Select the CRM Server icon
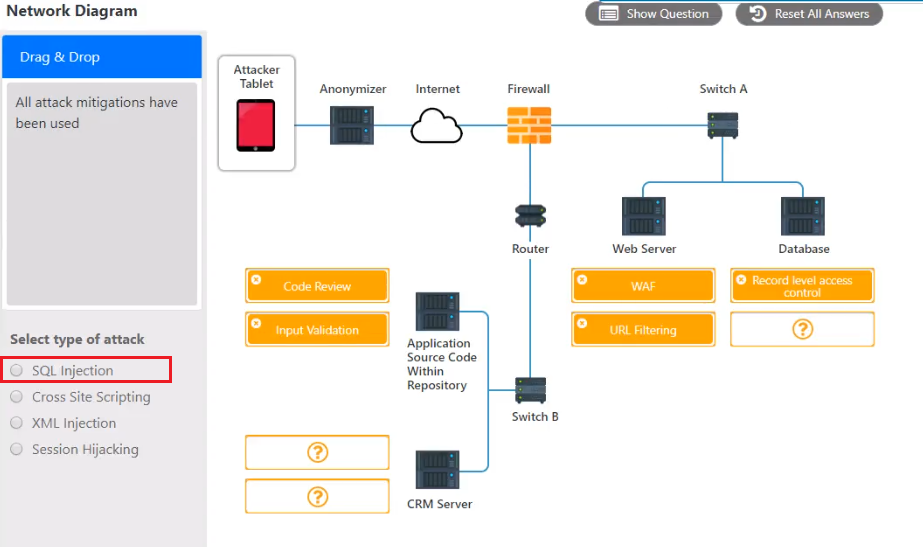This screenshot has height=547, width=923. (437, 470)
